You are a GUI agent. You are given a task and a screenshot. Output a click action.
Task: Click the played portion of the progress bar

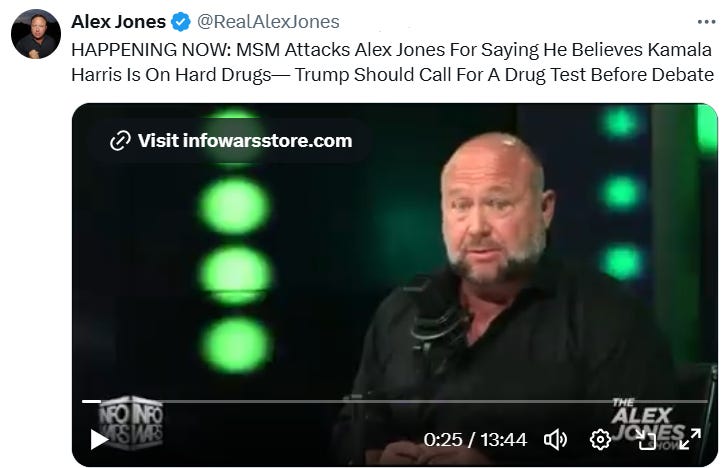point(91,401)
